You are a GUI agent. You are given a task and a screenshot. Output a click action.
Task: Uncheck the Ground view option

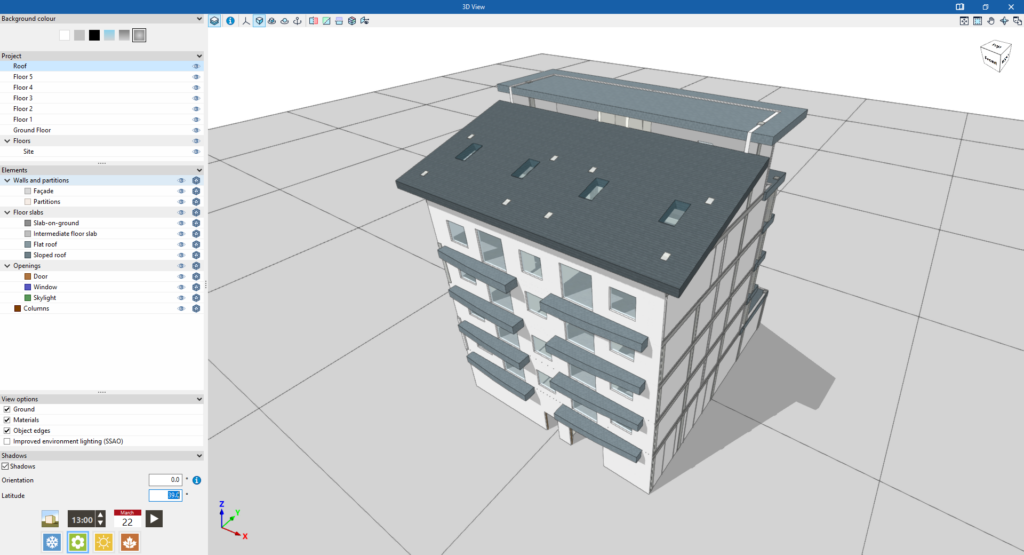7,409
